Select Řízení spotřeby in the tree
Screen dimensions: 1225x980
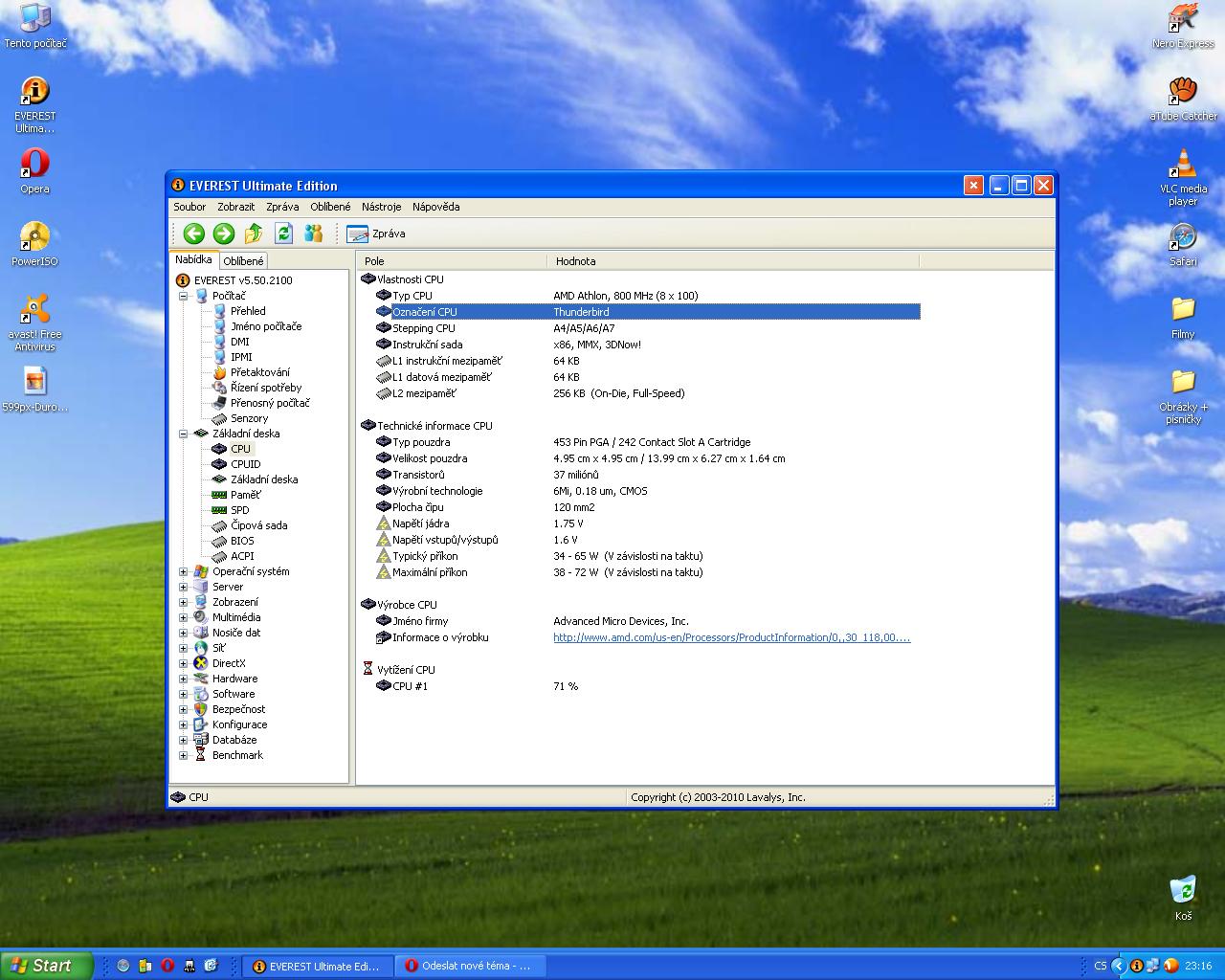pyautogui.click(x=266, y=388)
